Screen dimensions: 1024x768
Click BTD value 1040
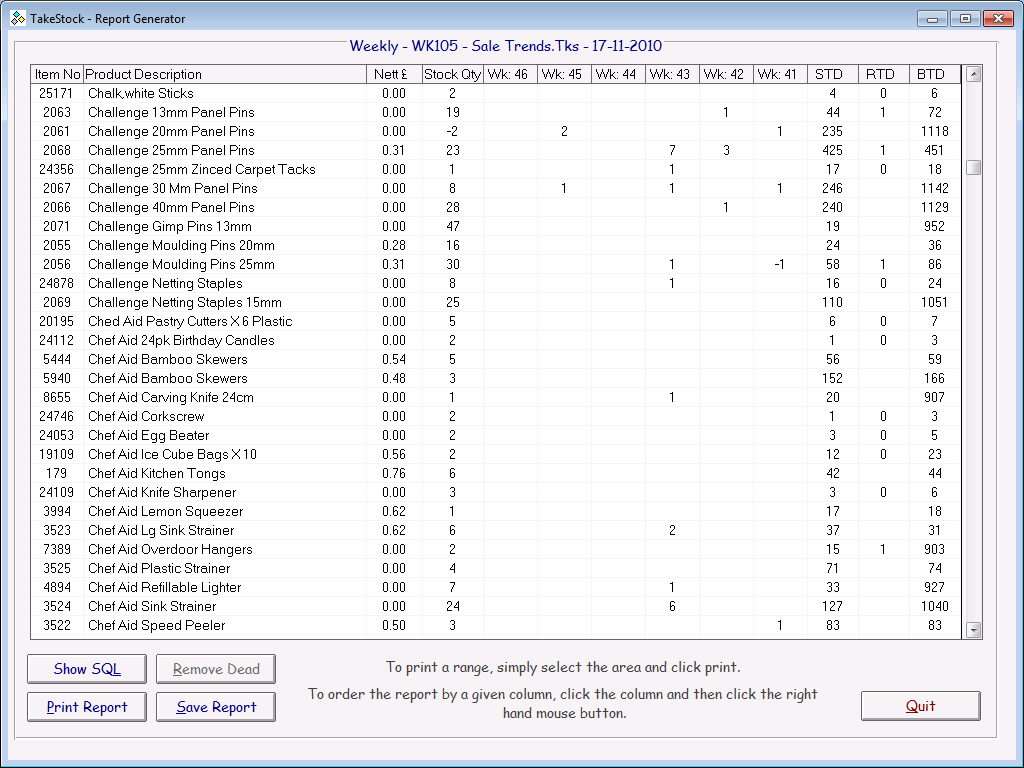pos(935,606)
